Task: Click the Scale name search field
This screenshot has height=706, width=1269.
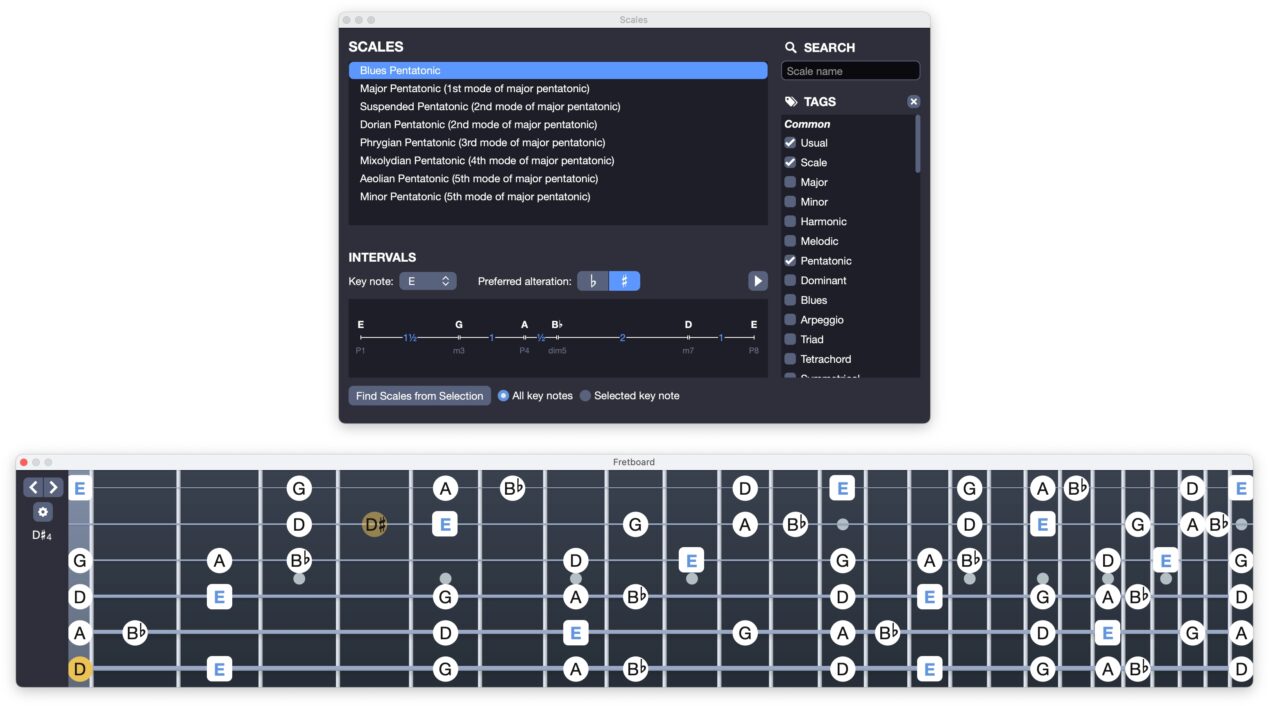Action: tap(850, 70)
